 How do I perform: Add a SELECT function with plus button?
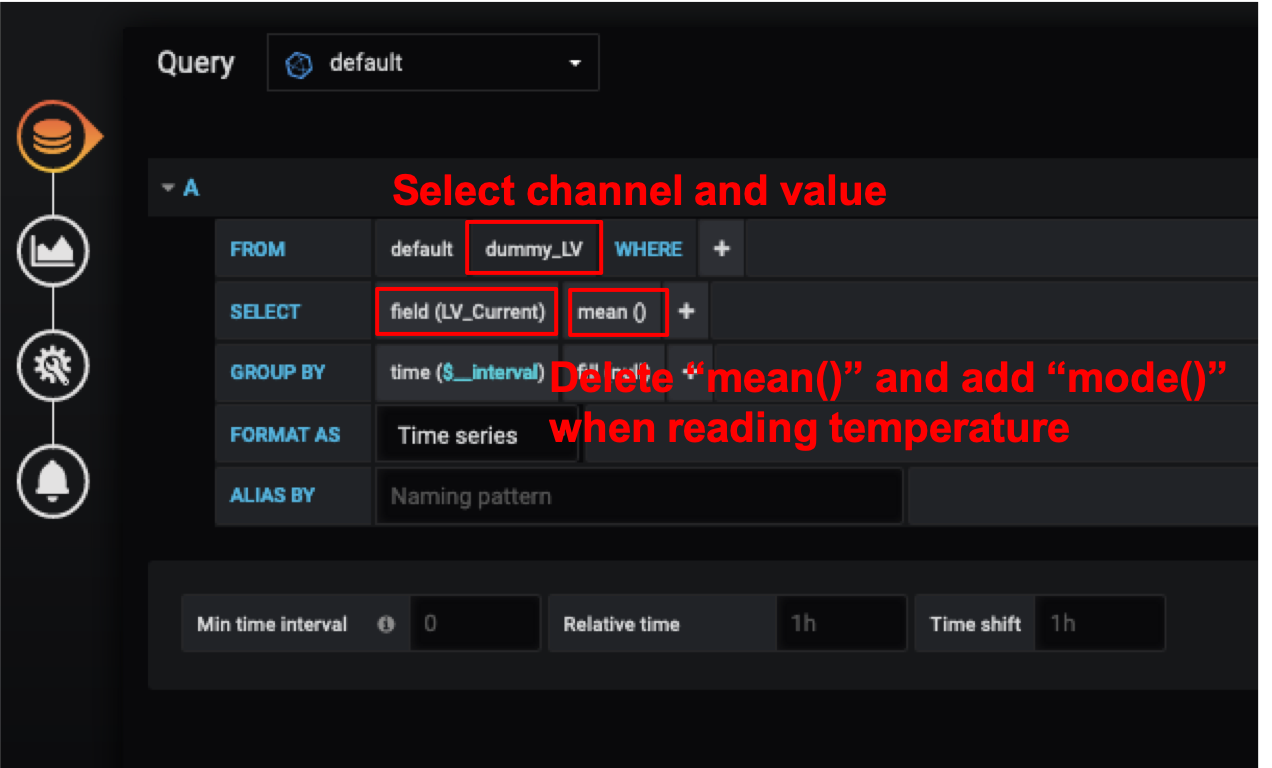point(687,312)
